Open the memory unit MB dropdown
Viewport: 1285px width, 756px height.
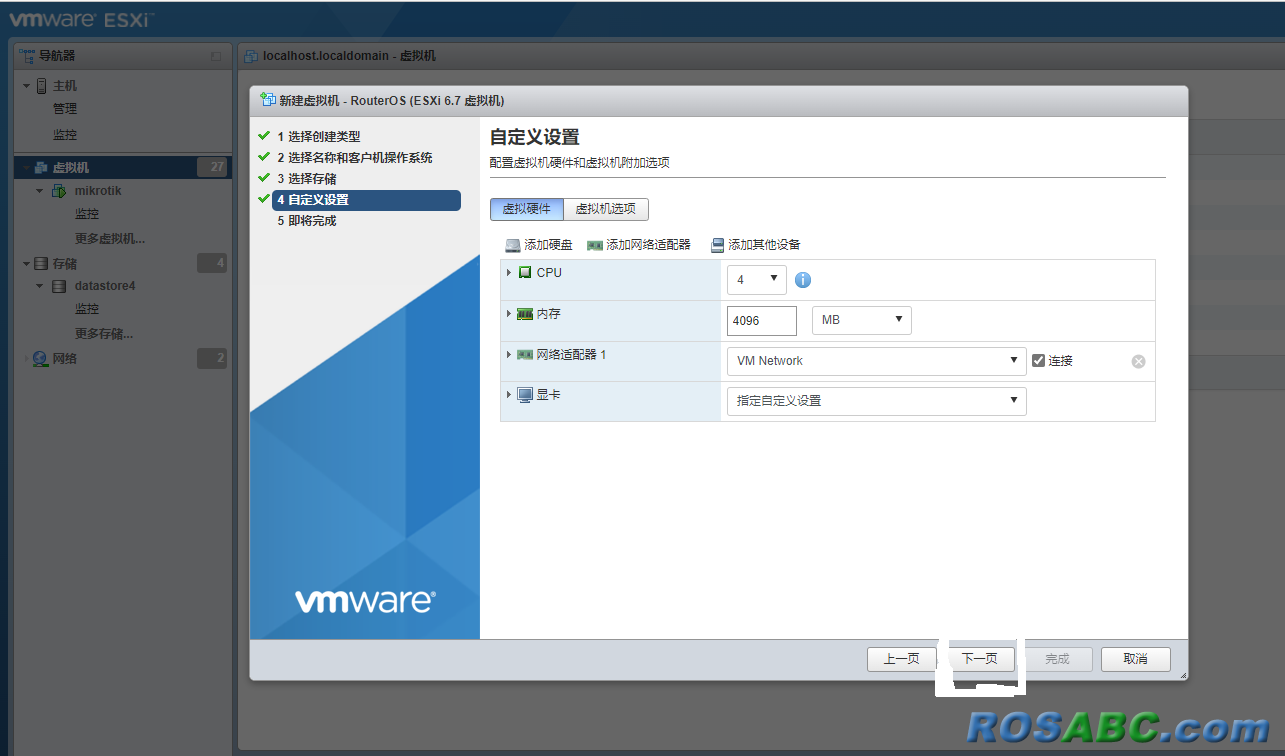[862, 320]
